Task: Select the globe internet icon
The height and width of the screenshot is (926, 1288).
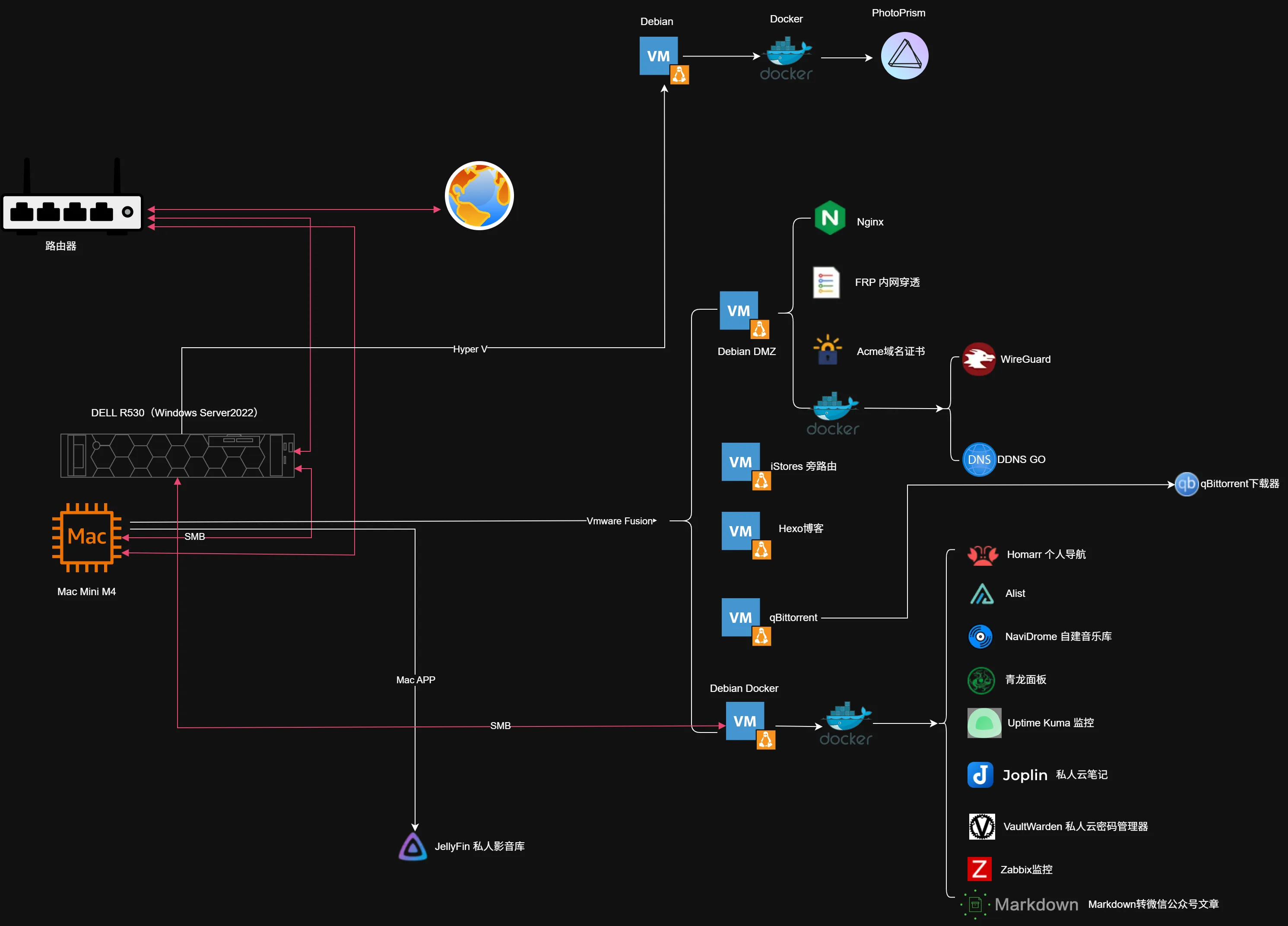Action: 479,195
